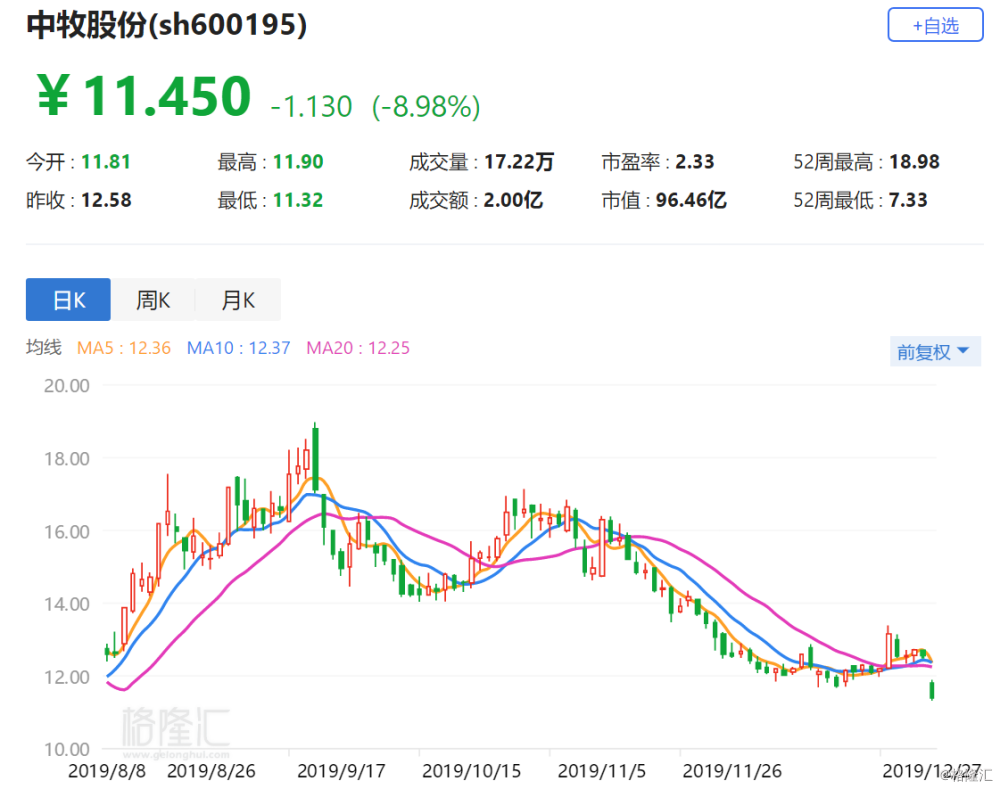Viewport: 1000px width, 789px height.
Task: Toggle the MA10 moving average legend
Action: coord(238,348)
